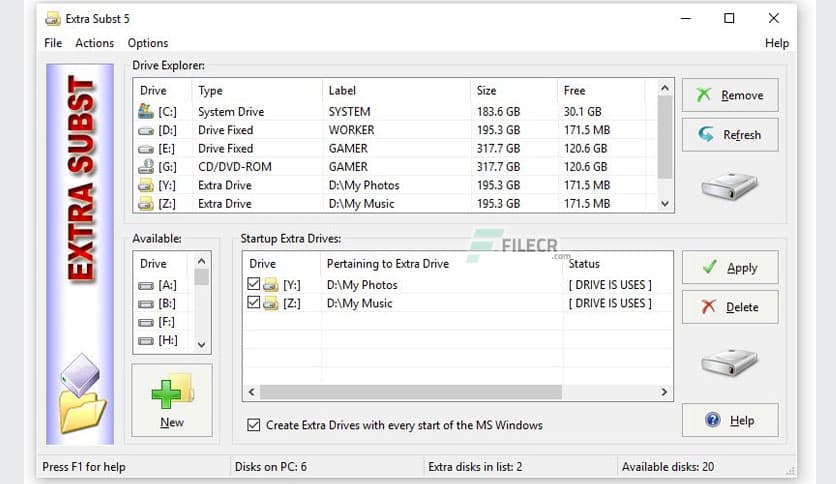Select the H: drive icon in Available list
Viewport: 836px width, 484px height.
(146, 341)
